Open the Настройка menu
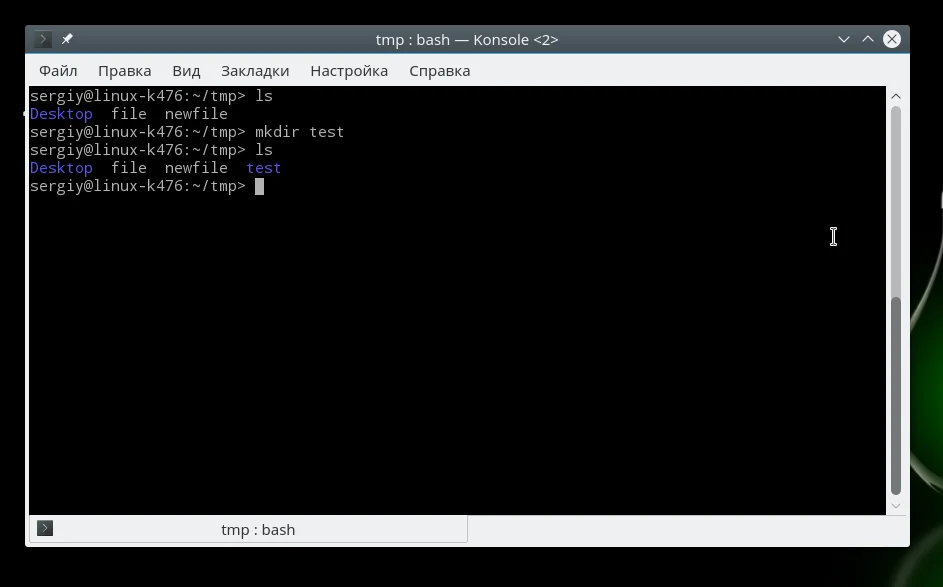 349,71
